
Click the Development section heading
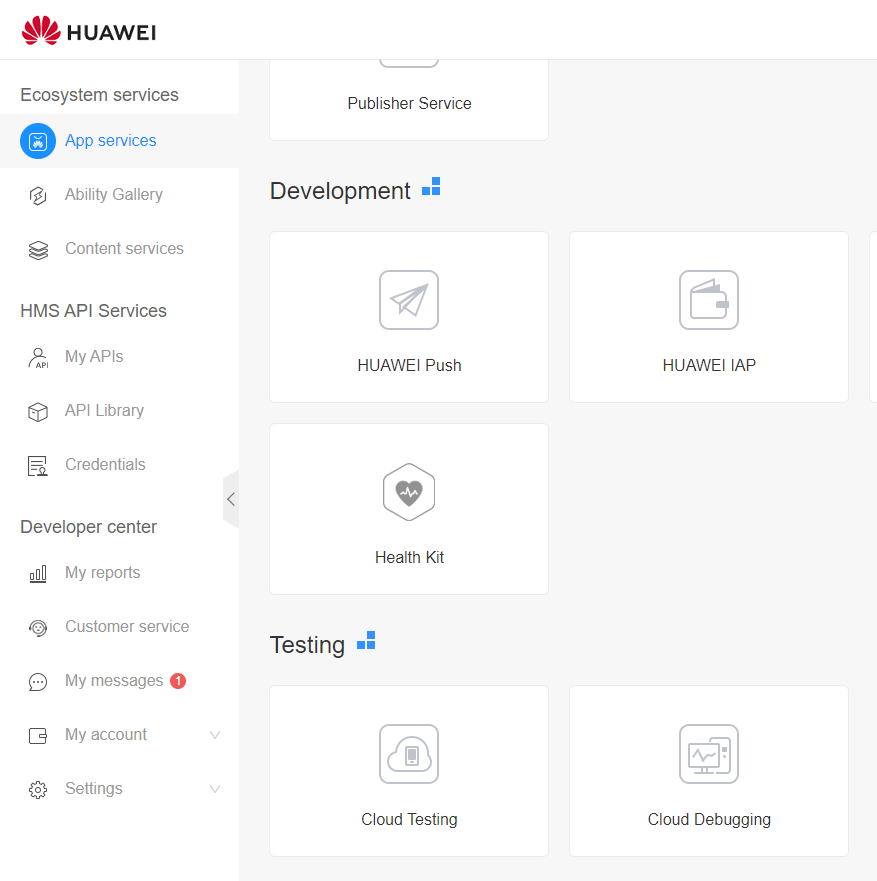point(340,191)
